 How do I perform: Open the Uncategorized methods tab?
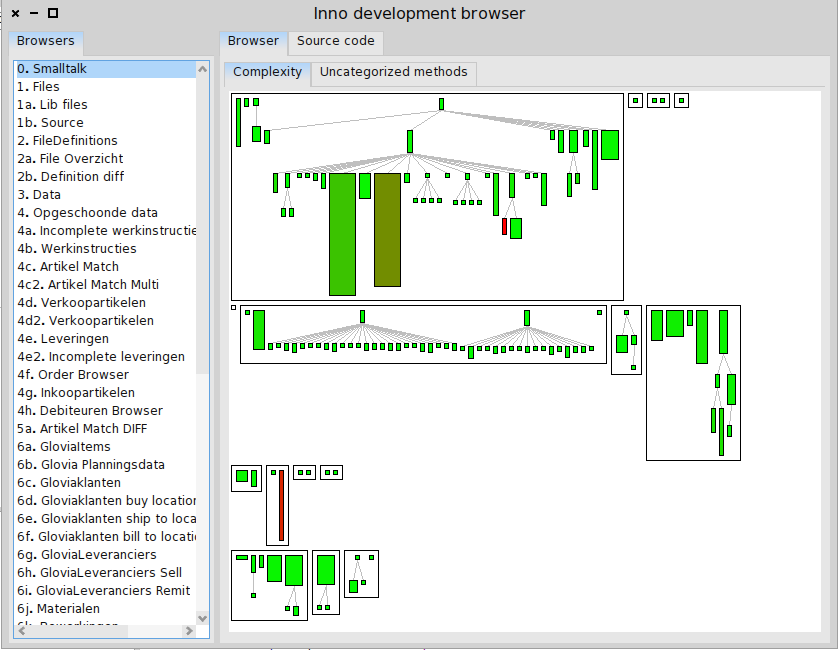393,72
